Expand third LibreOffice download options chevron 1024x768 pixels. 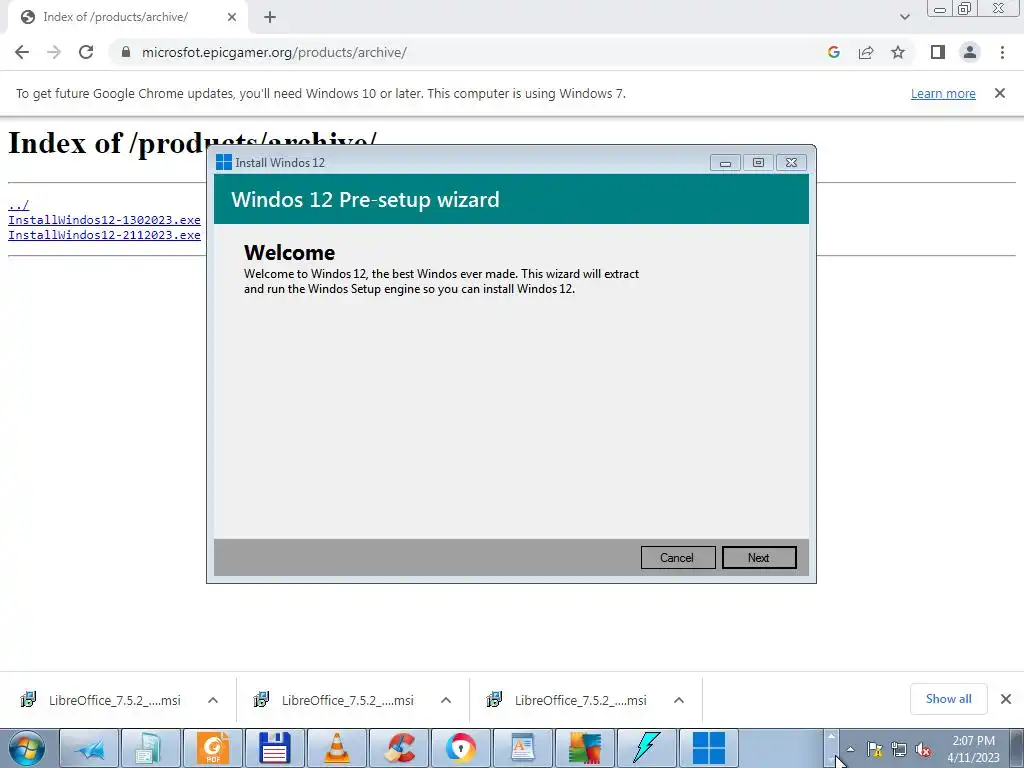pyautogui.click(x=679, y=700)
